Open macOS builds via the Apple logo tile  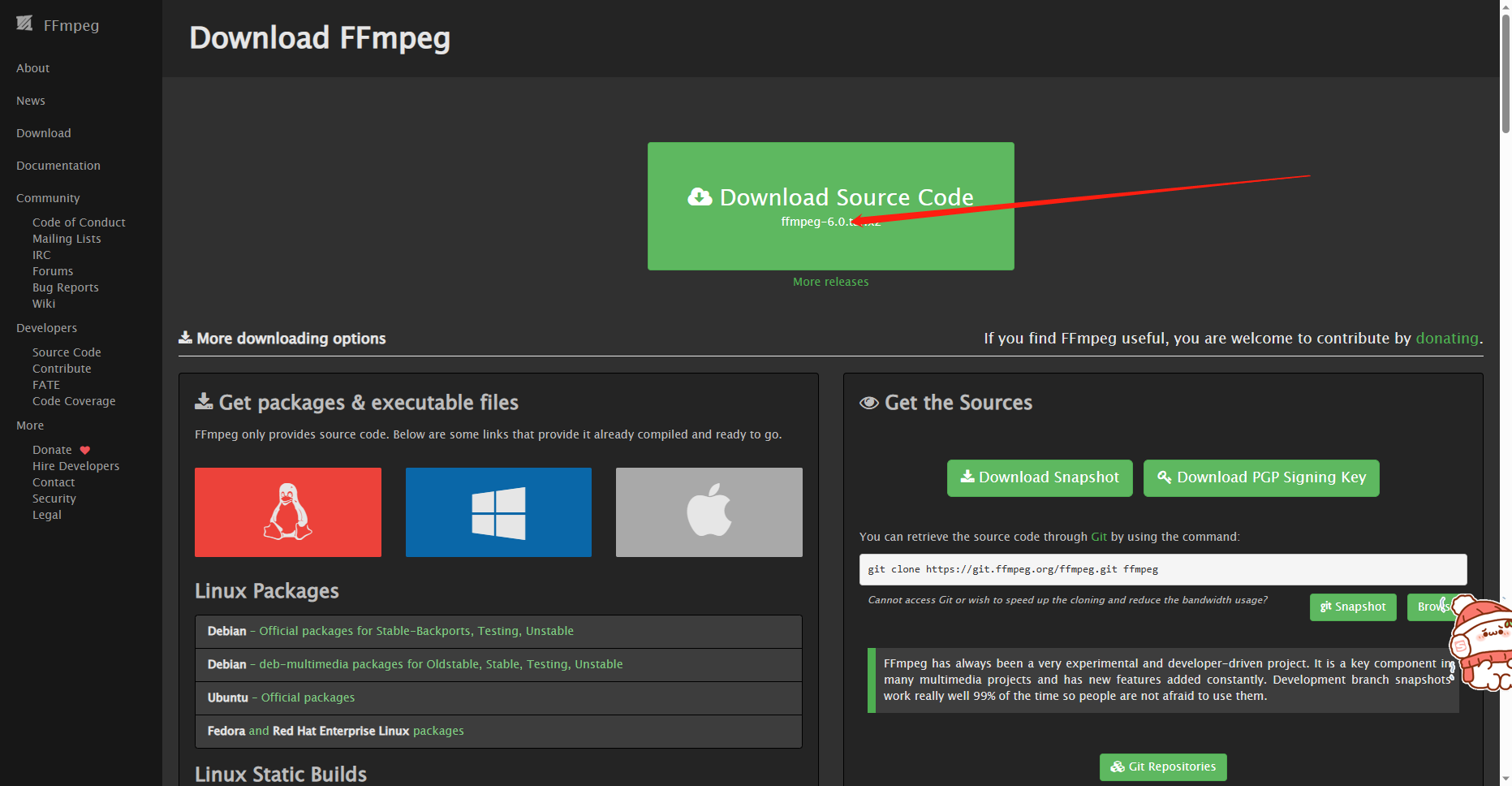click(x=708, y=512)
